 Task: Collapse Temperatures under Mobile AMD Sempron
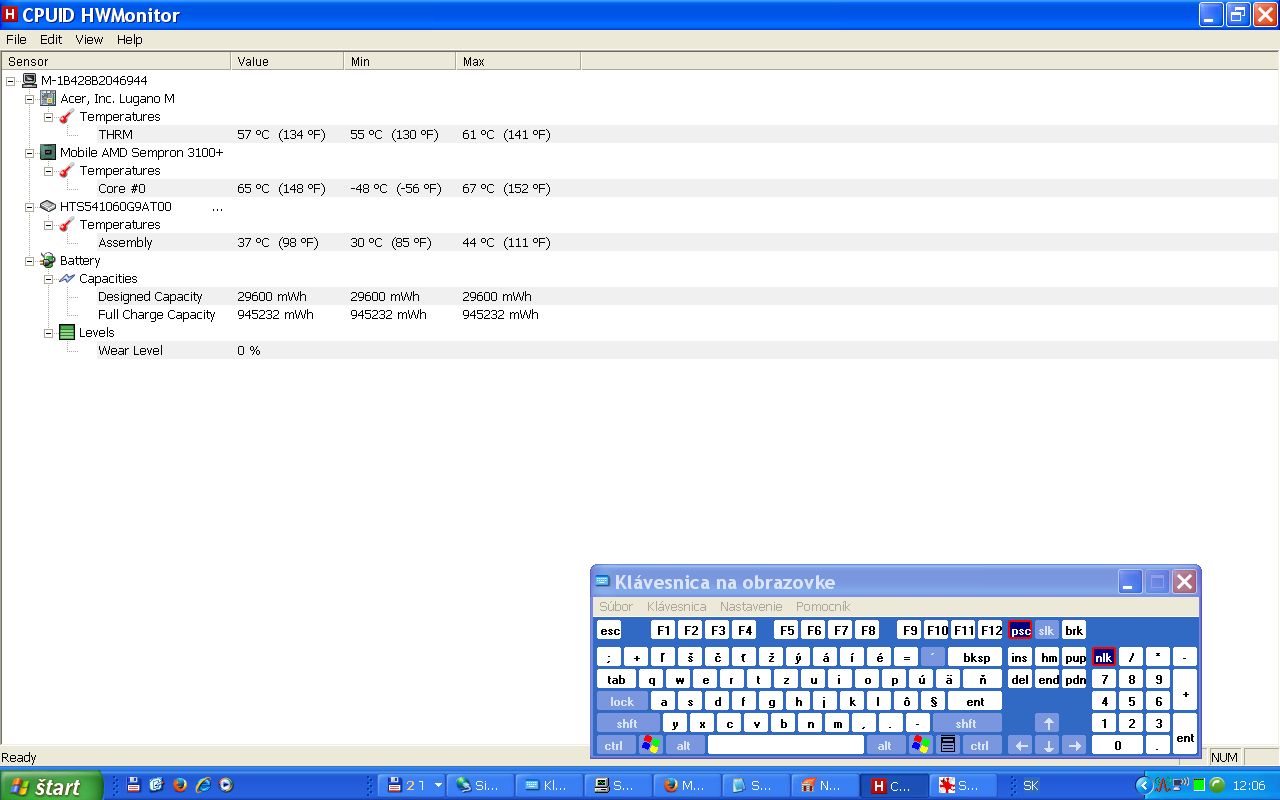coord(48,171)
